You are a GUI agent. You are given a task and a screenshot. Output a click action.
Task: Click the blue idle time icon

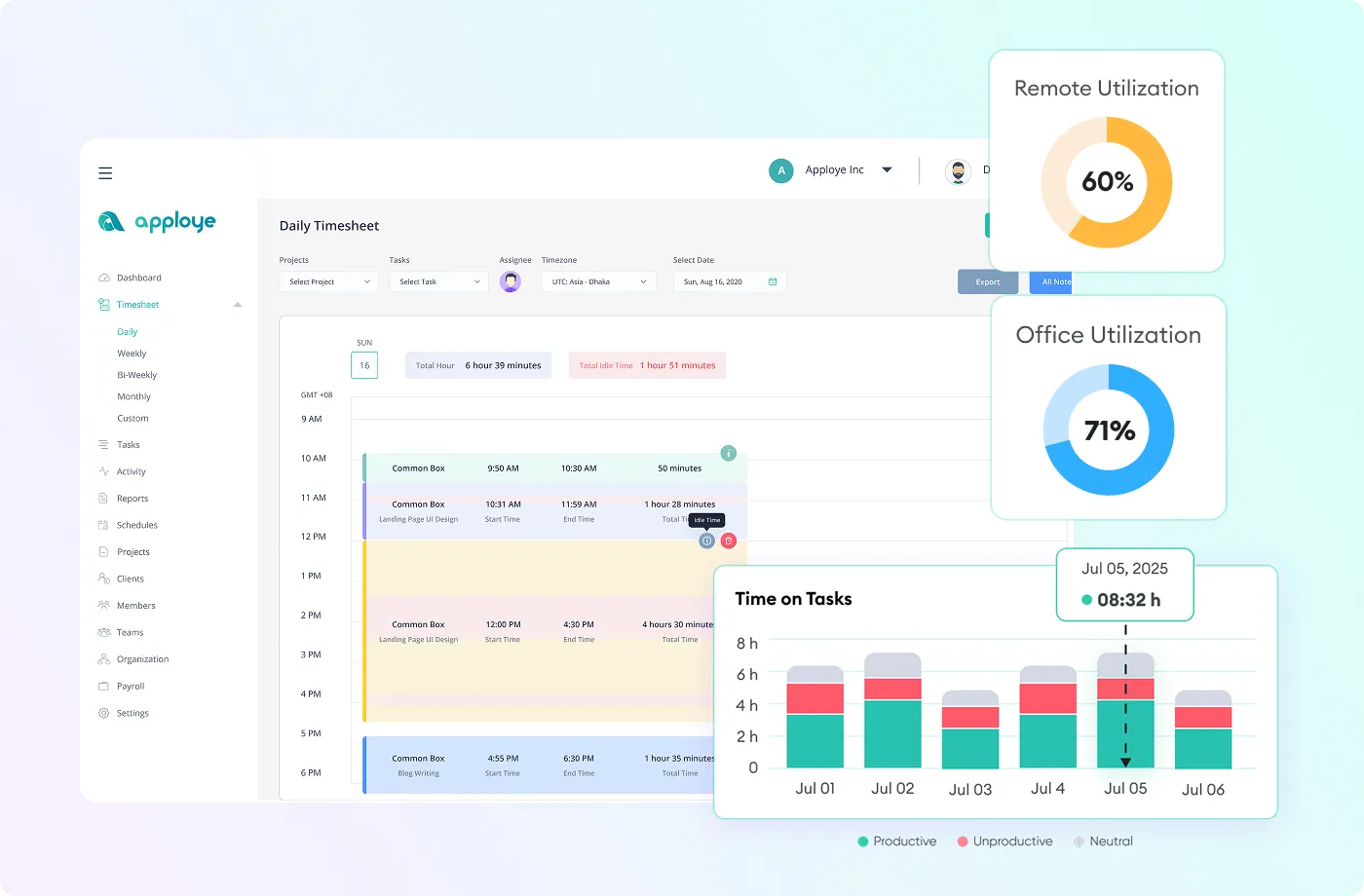tap(707, 541)
